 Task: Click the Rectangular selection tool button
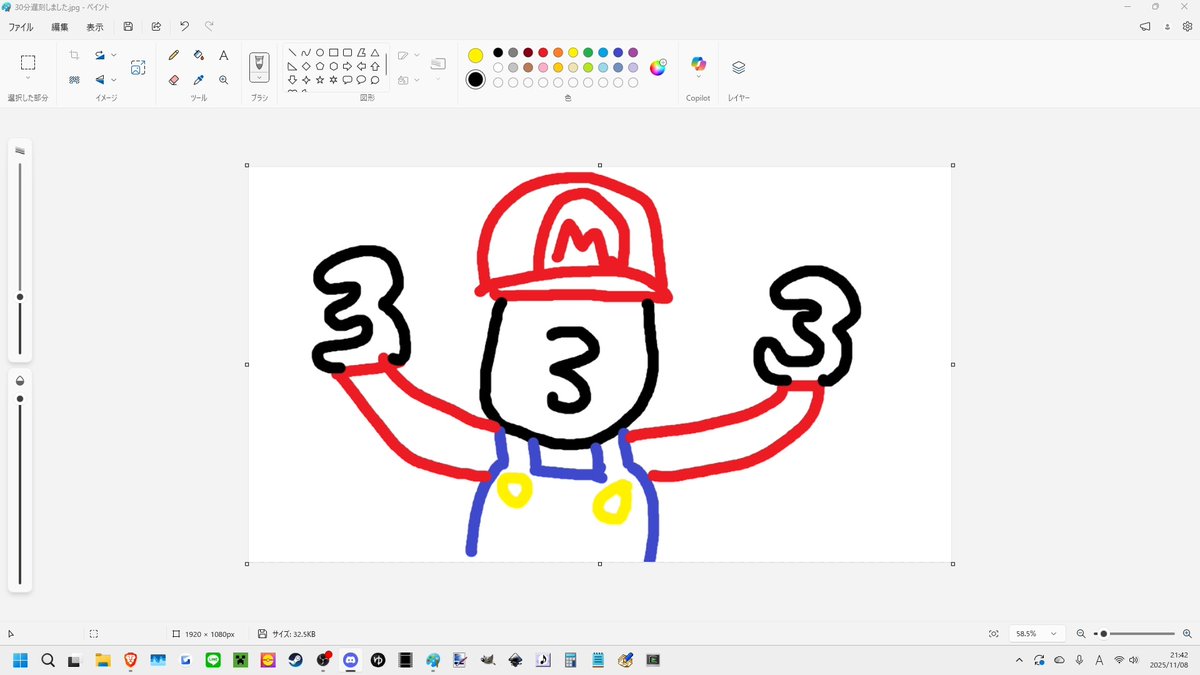(28, 62)
